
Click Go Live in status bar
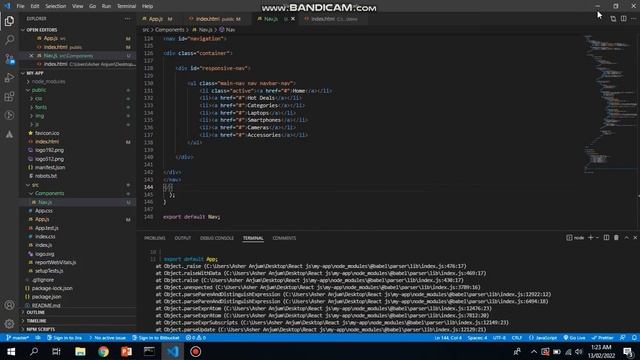tap(574, 338)
